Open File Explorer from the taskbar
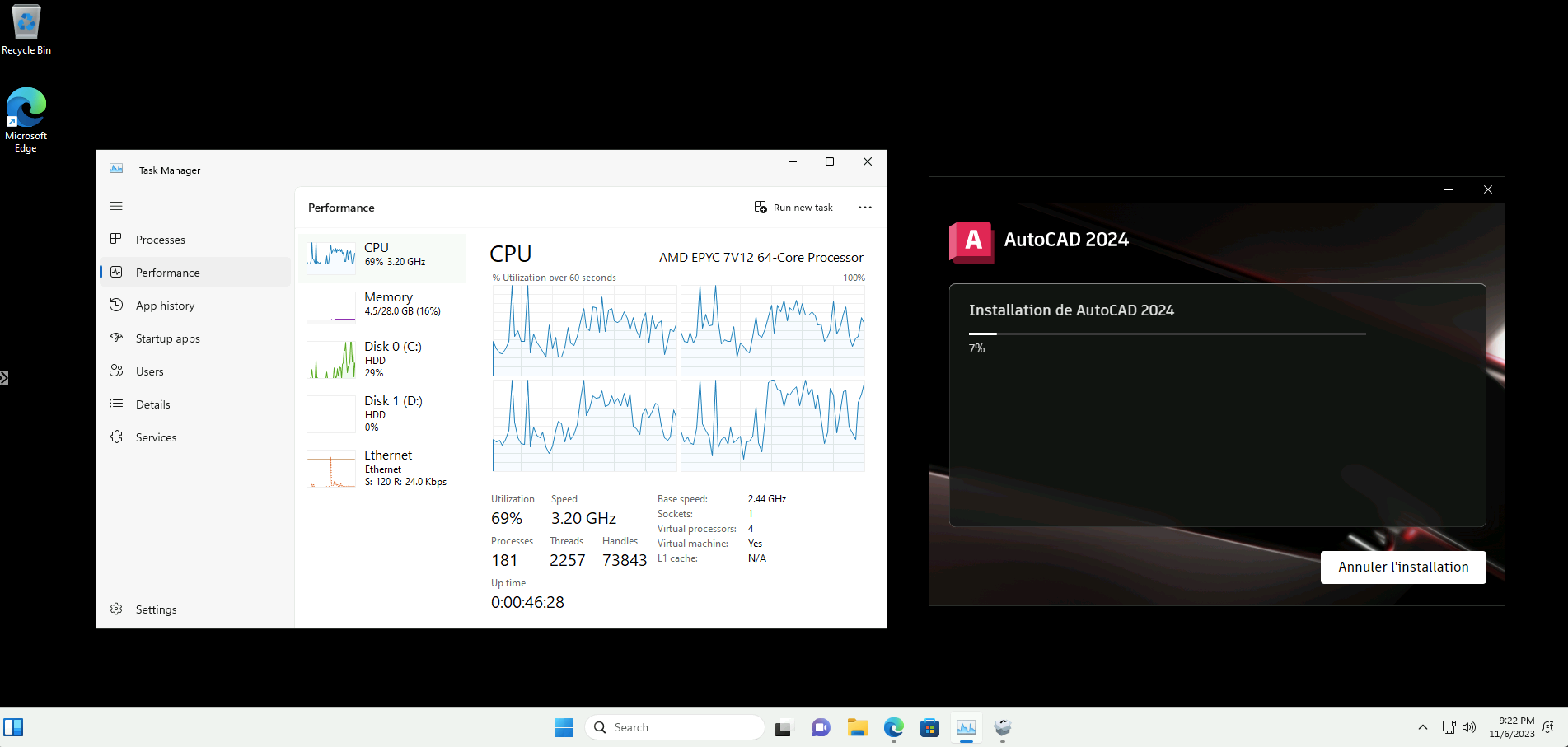Screen dimensions: 1568x747 (858, 727)
